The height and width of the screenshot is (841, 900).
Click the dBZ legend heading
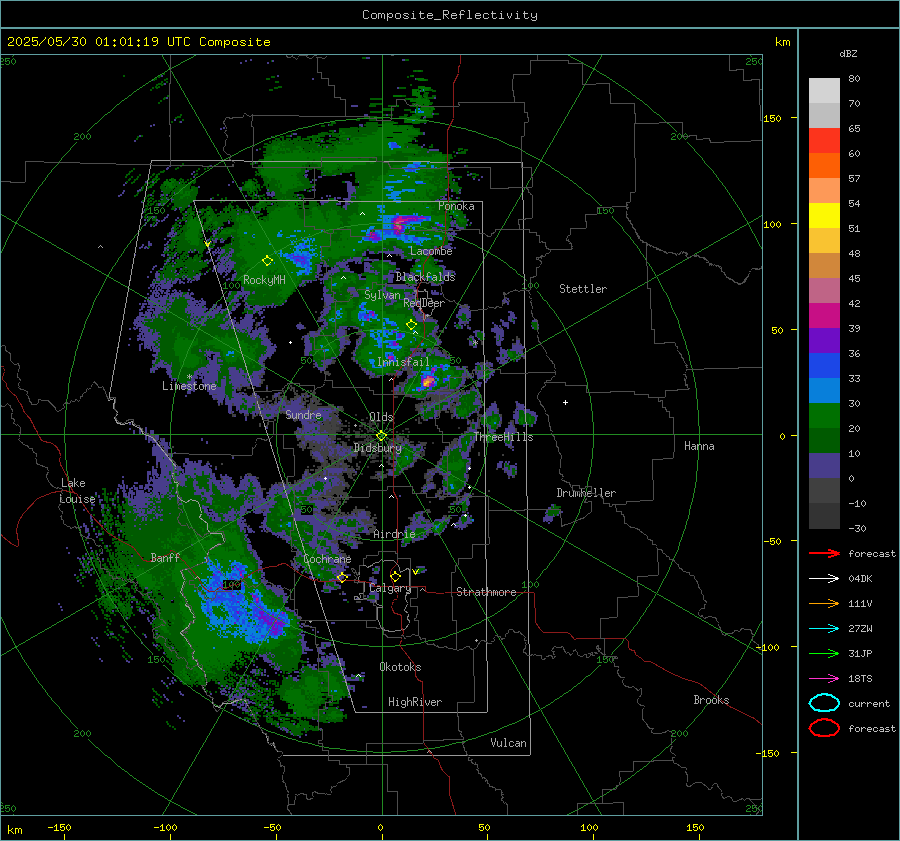coord(848,53)
